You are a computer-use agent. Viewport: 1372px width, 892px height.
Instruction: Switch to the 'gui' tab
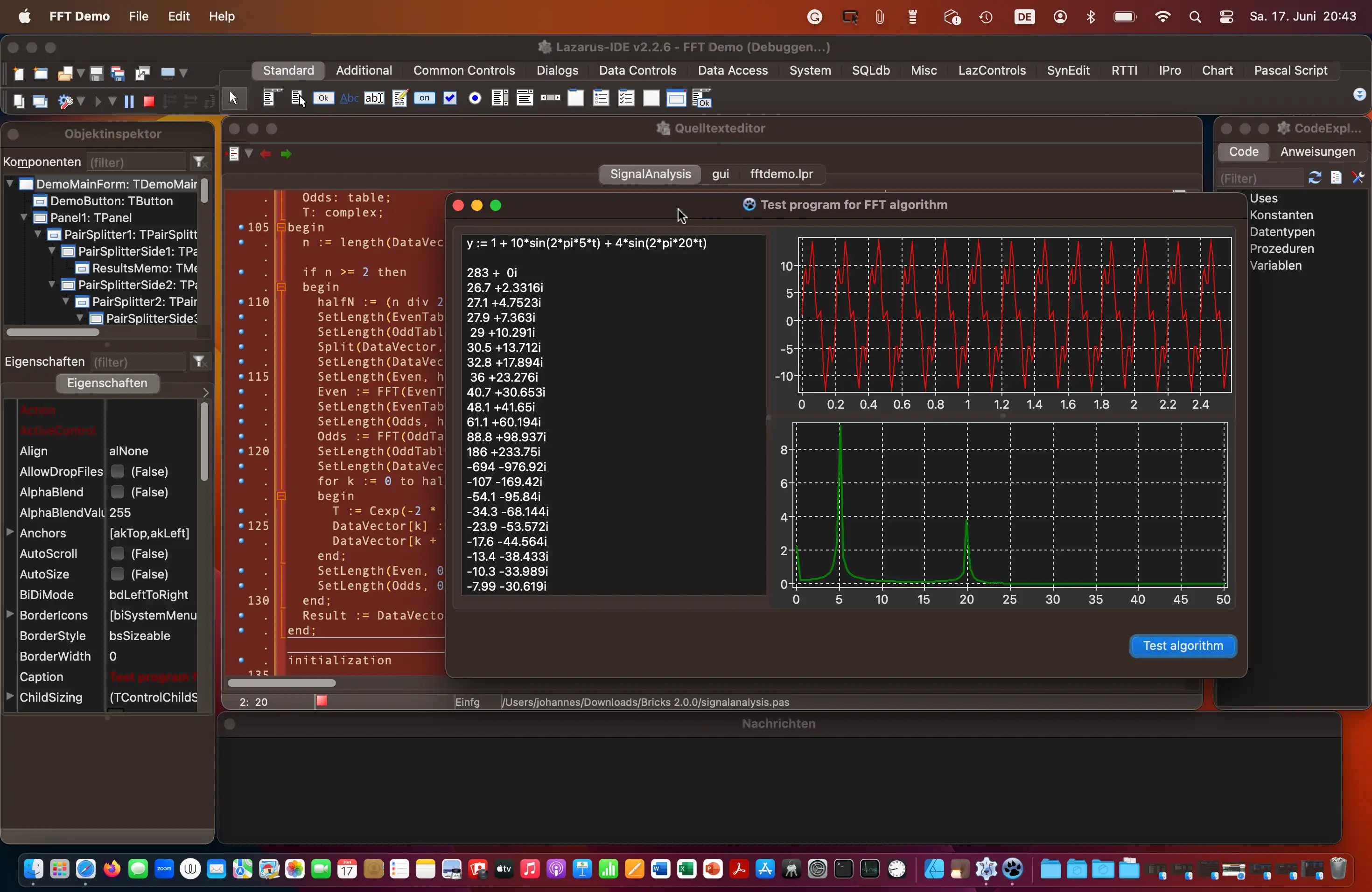[x=721, y=173]
